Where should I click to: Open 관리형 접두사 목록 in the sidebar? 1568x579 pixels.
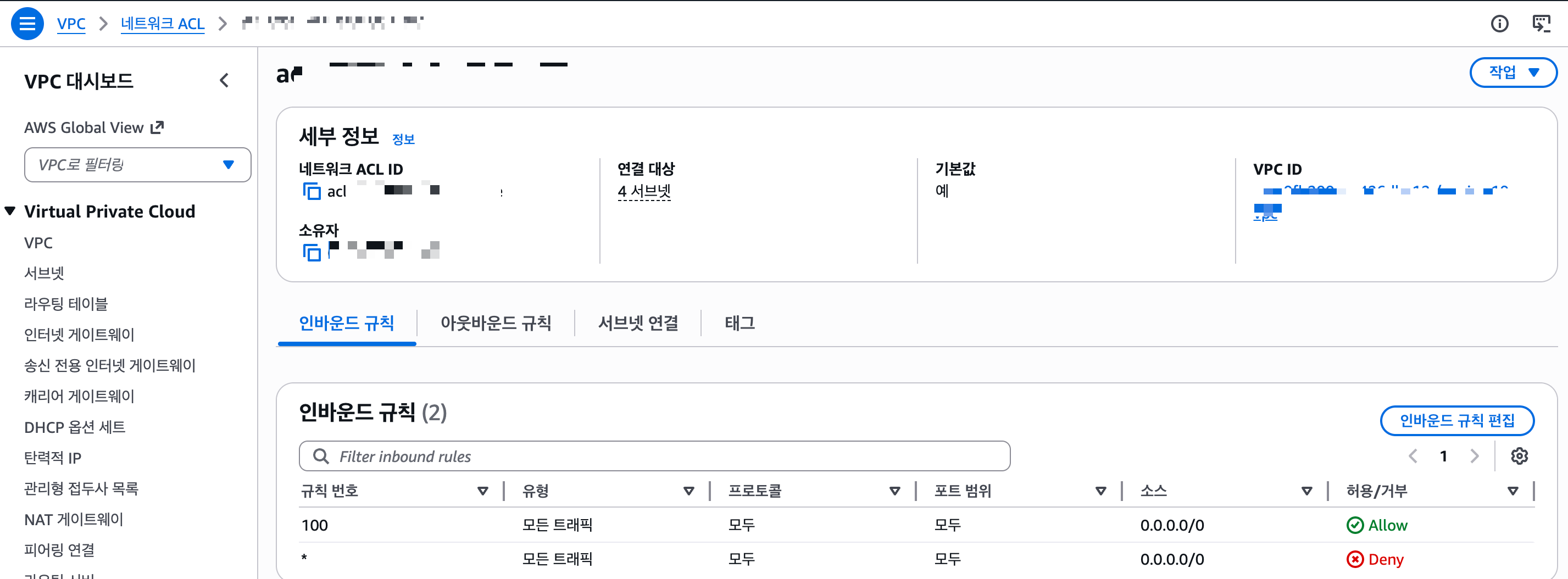pyautogui.click(x=81, y=488)
